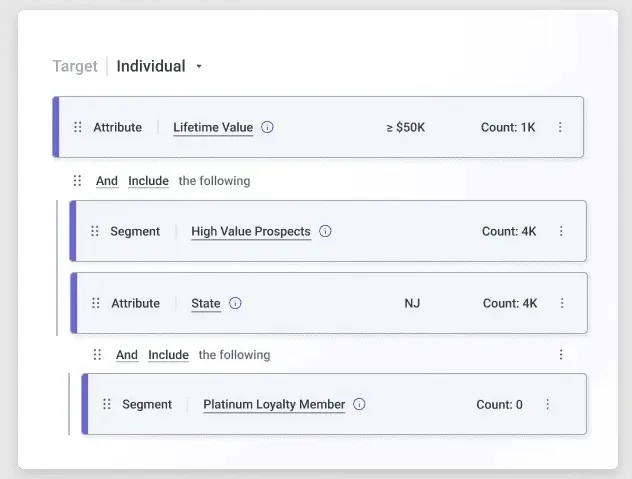Click info icon next to Platinum Loyalty Member
The image size is (632, 479).
coord(359,405)
